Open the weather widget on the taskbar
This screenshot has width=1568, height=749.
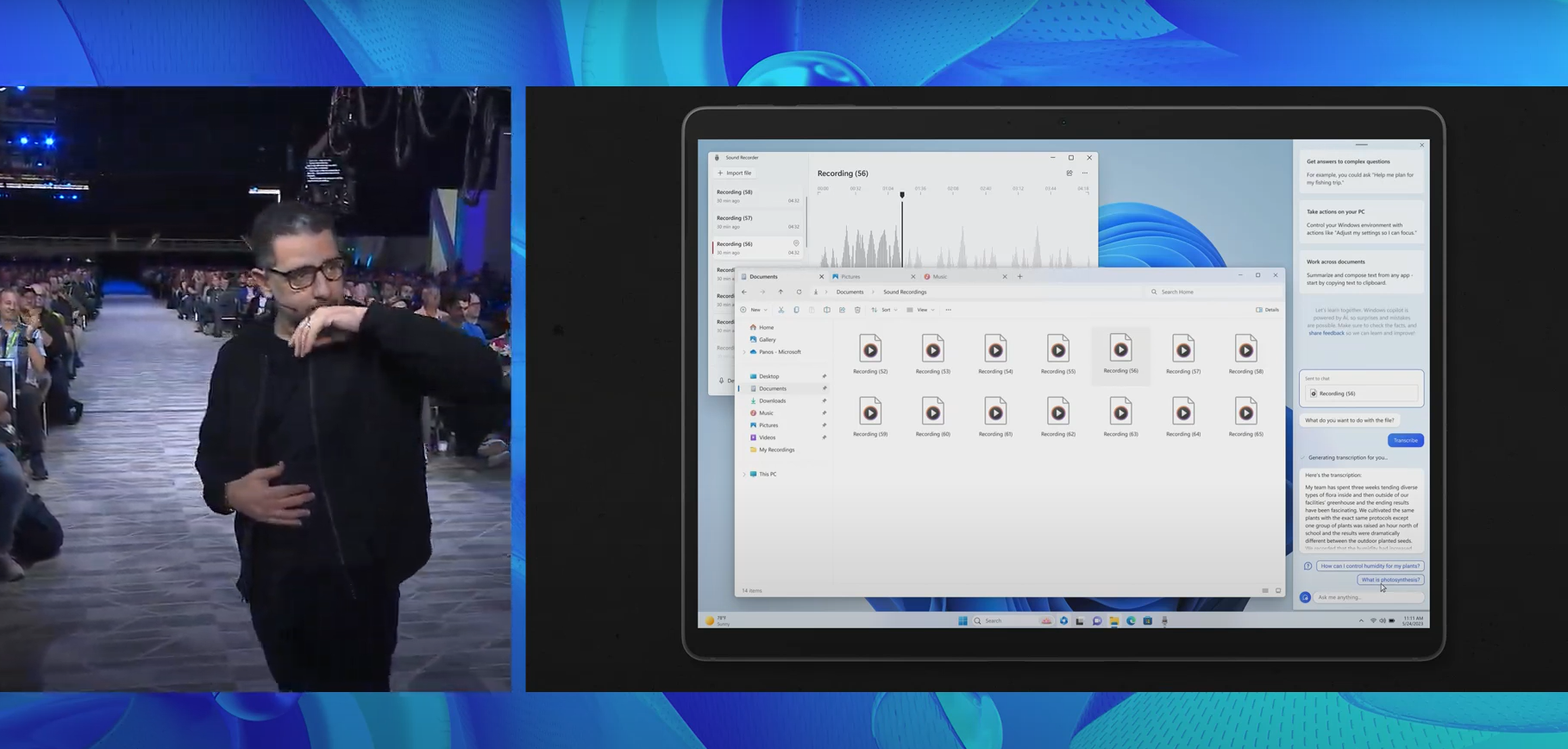pyautogui.click(x=718, y=620)
